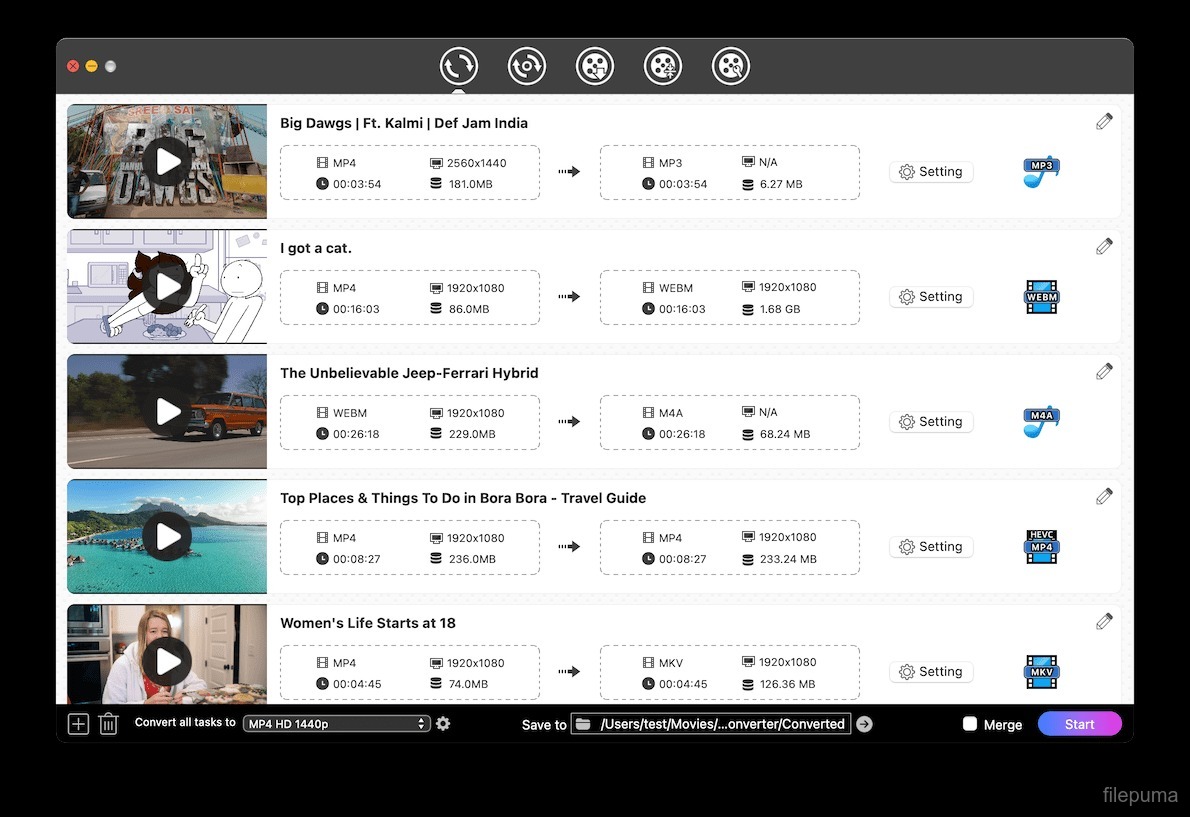Screen dimensions: 1190x817
Task: Open the output folder arrow button
Action: (x=865, y=724)
